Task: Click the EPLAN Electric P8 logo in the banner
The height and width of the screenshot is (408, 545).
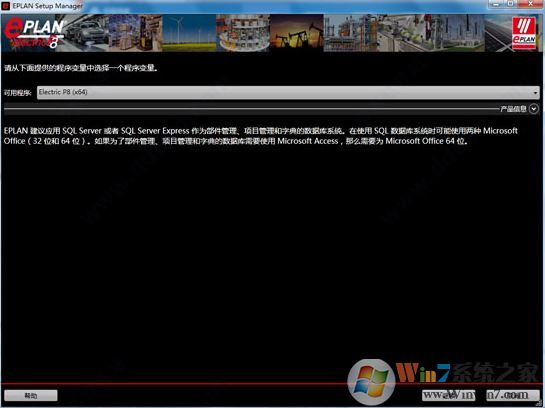Action: [x=34, y=34]
